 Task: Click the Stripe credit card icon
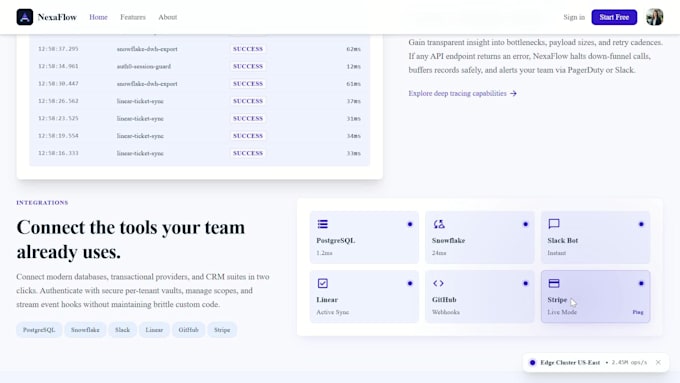click(x=554, y=283)
